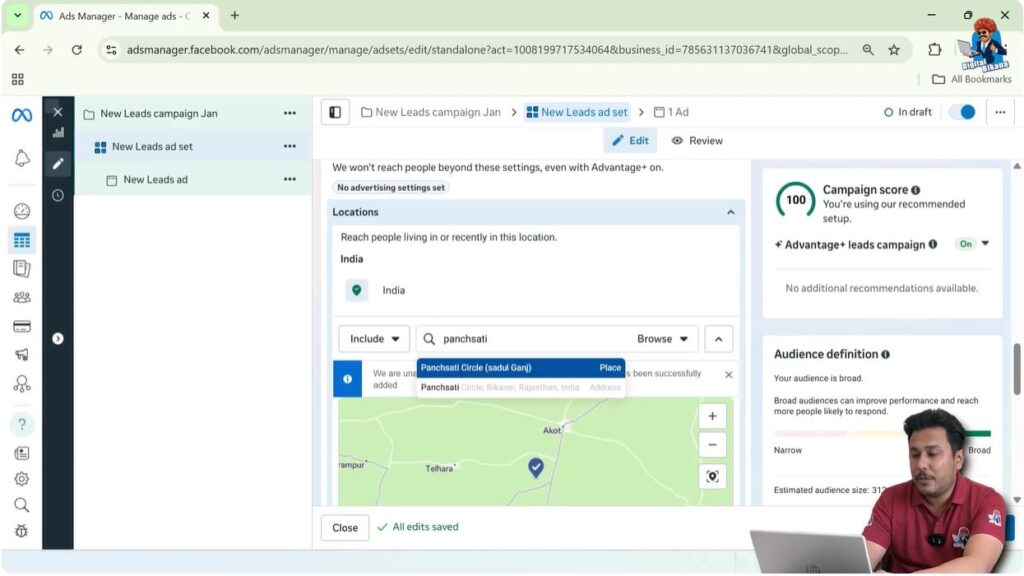The height and width of the screenshot is (576, 1024).
Task: Choose Panchsati Circle (sadul Ganj) Place suggestion
Action: pyautogui.click(x=520, y=368)
